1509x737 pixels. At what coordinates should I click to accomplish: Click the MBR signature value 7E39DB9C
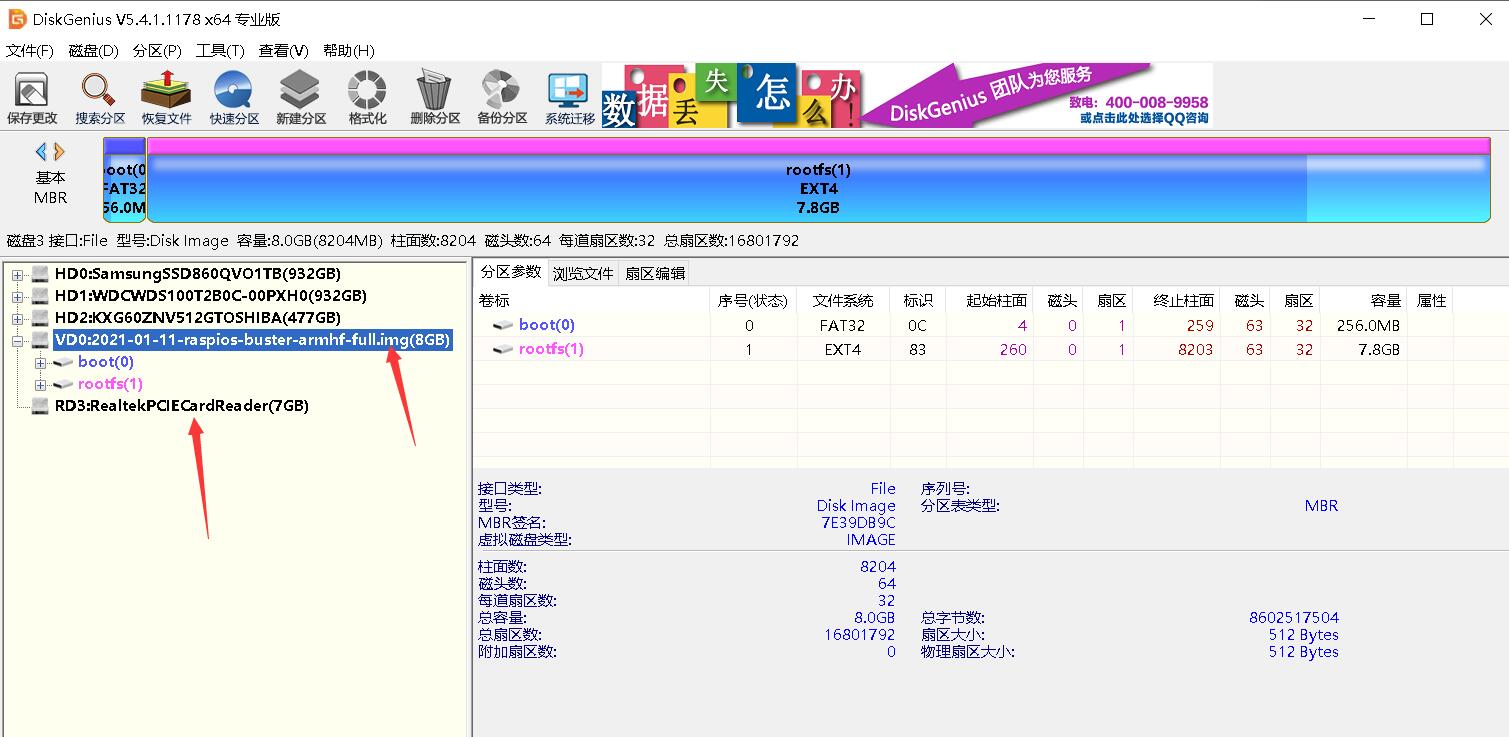coord(858,522)
